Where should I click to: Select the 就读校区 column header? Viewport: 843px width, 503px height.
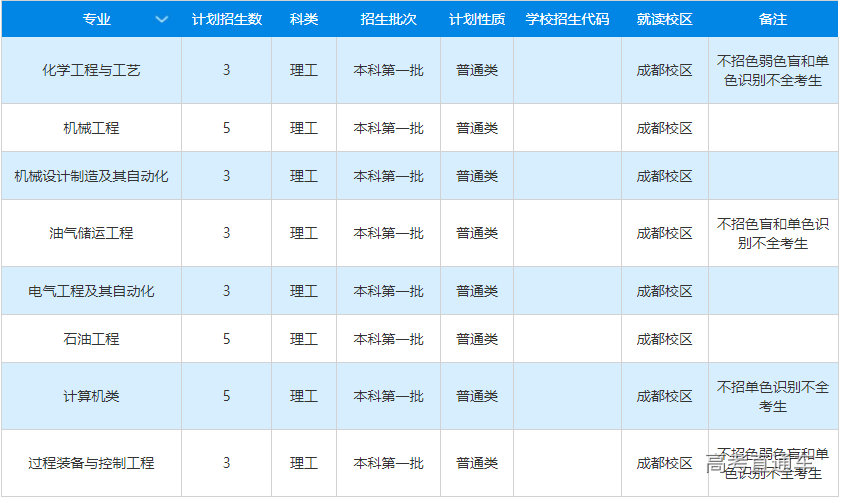pyautogui.click(x=664, y=20)
